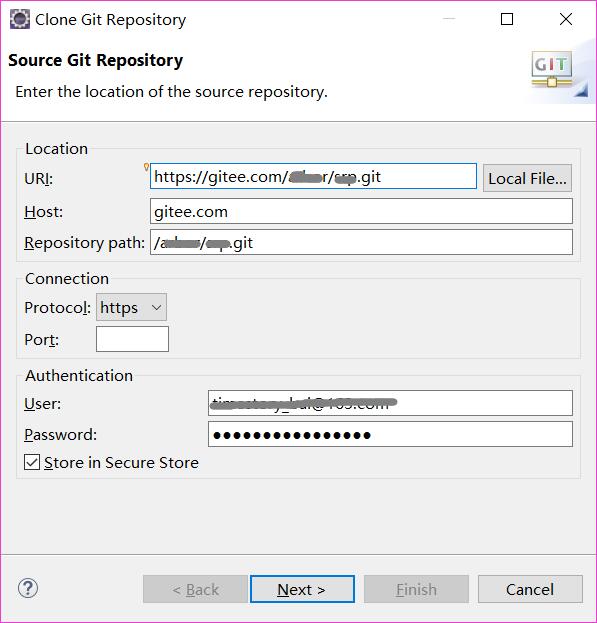Click the 'Enter the location of the source repository.' text
Image resolution: width=597 pixels, height=623 pixels.
[171, 92]
